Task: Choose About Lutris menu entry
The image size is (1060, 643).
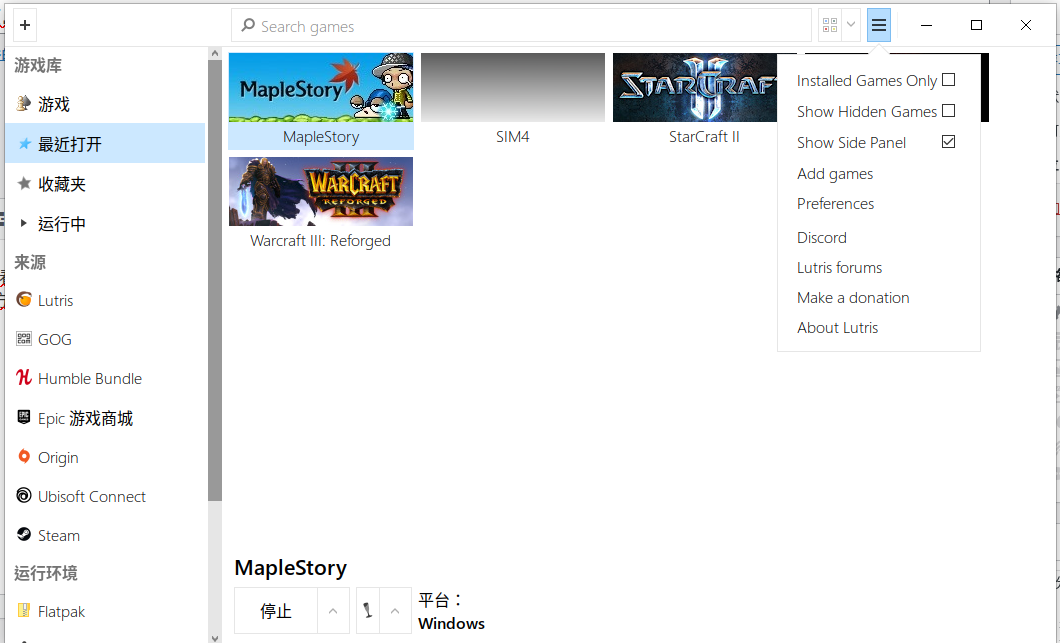Action: pos(837,328)
